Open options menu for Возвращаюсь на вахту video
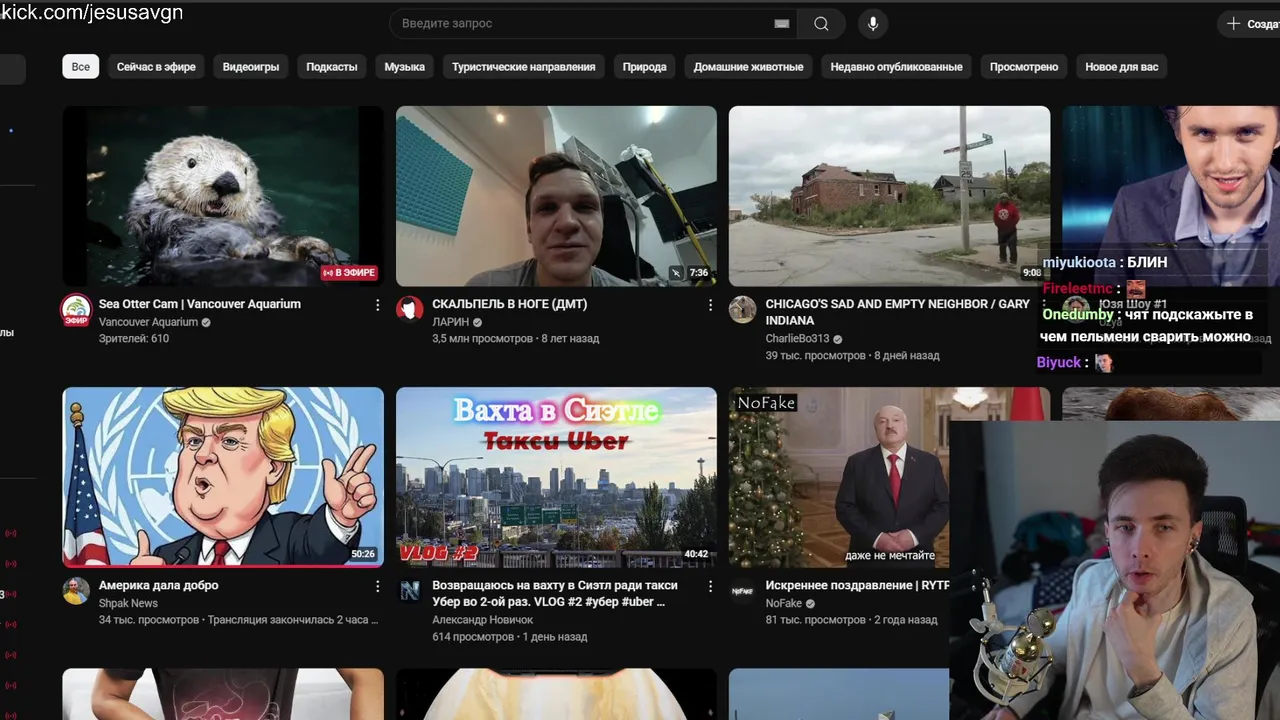Image resolution: width=1280 pixels, height=720 pixels. pyautogui.click(x=710, y=586)
